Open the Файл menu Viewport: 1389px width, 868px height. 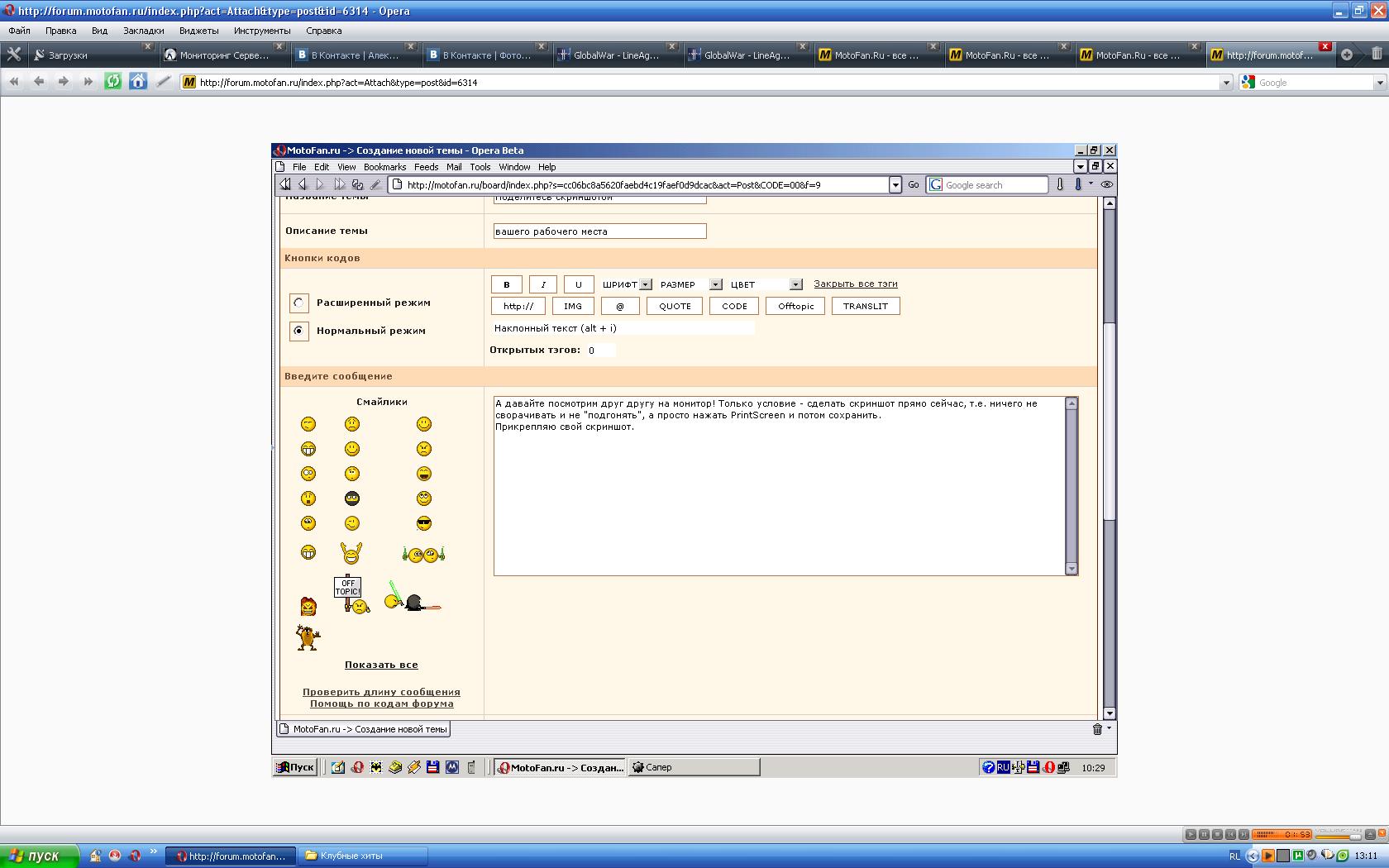coord(19,31)
